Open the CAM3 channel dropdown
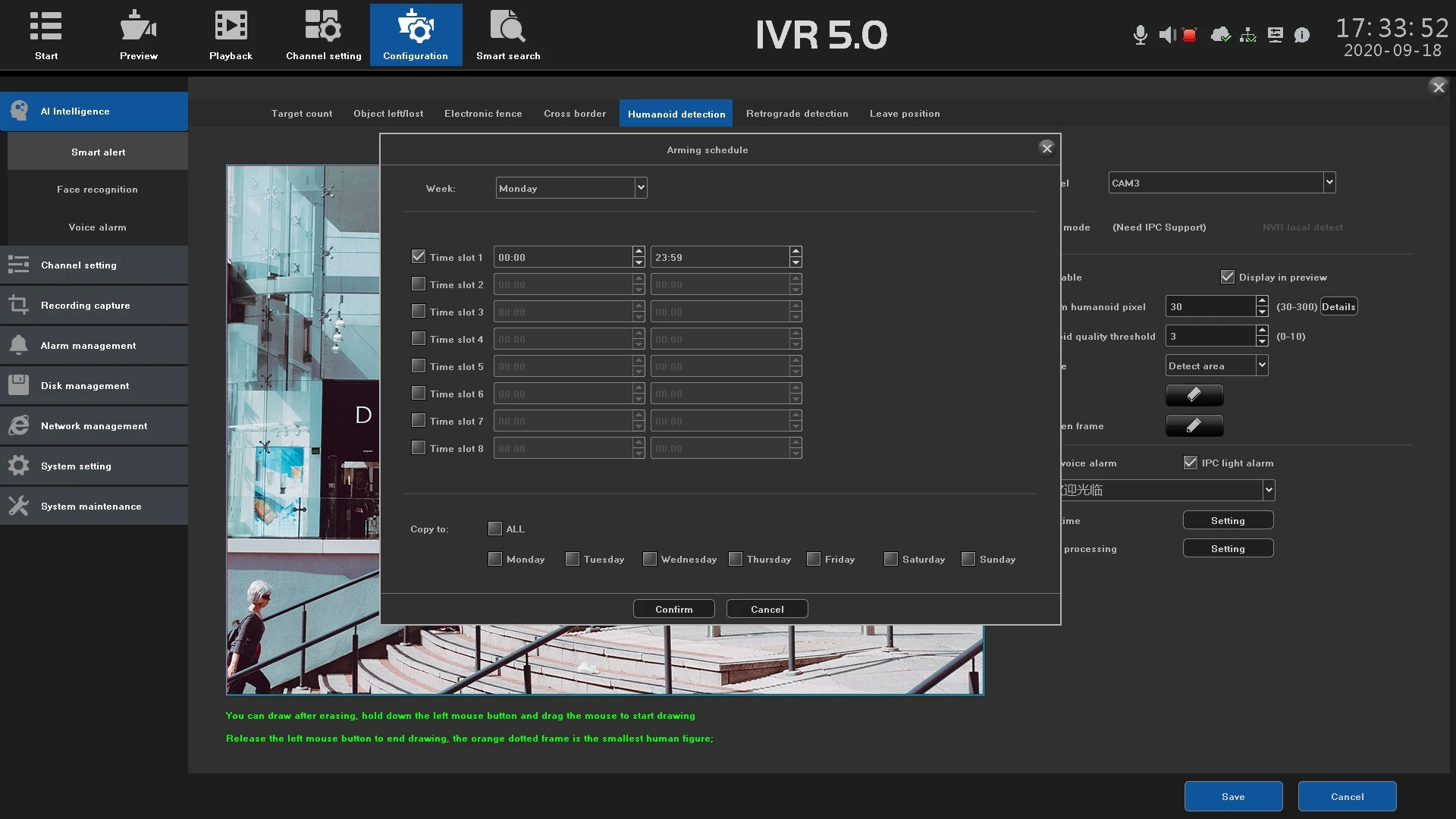 1329,183
